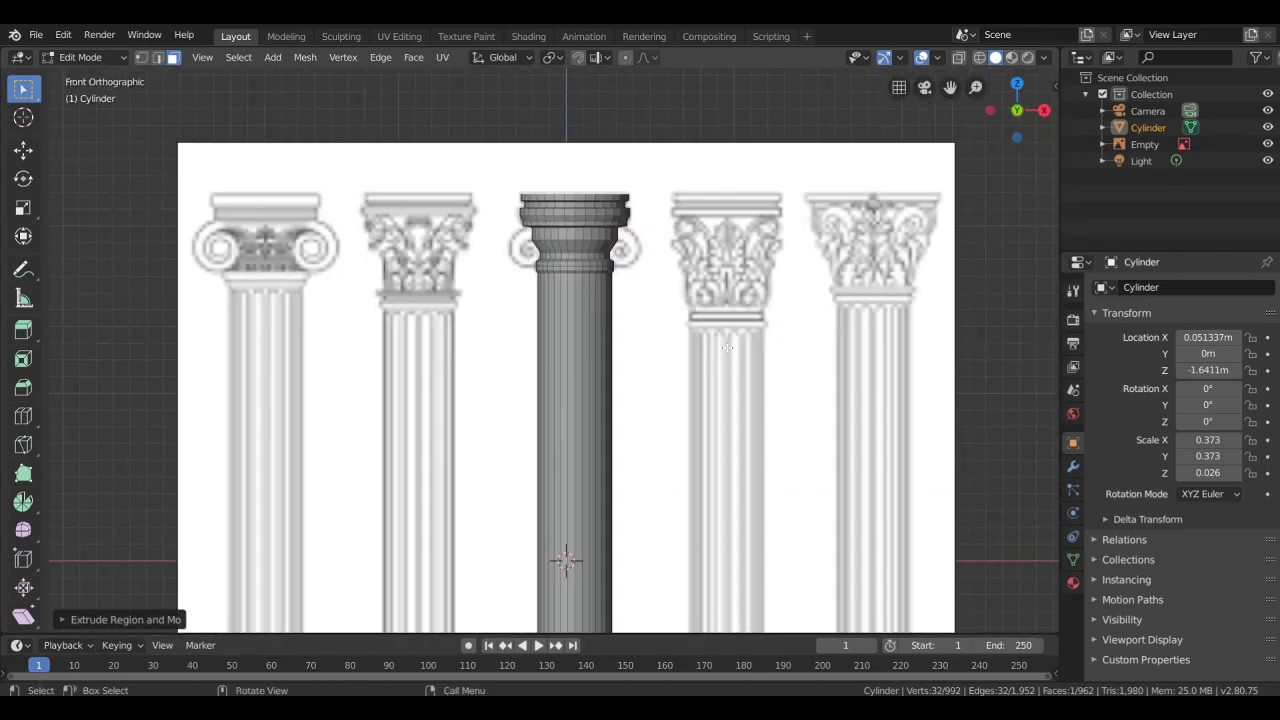Image resolution: width=1280 pixels, height=720 pixels.
Task: Open the Global transform orientation dropdown
Action: [x=503, y=58]
